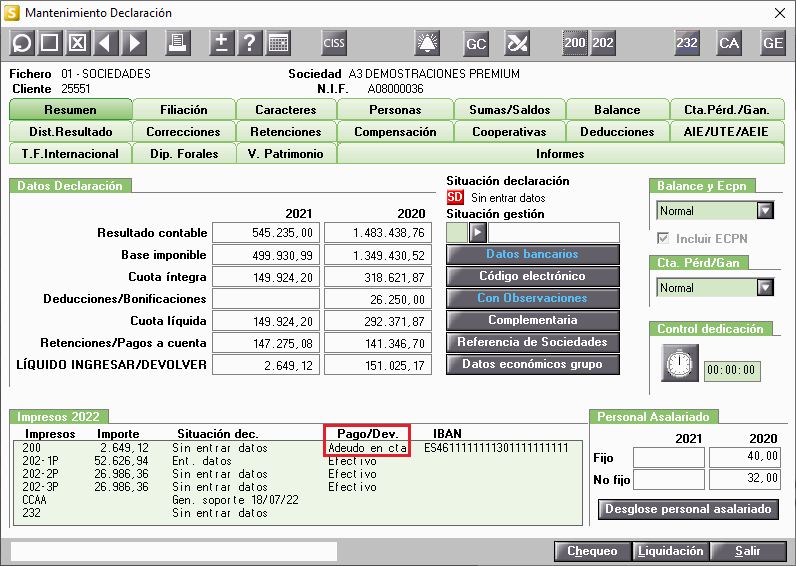Image resolution: width=796 pixels, height=566 pixels.
Task: Expand the Balance y Ecpn dropdown
Action: 765,210
